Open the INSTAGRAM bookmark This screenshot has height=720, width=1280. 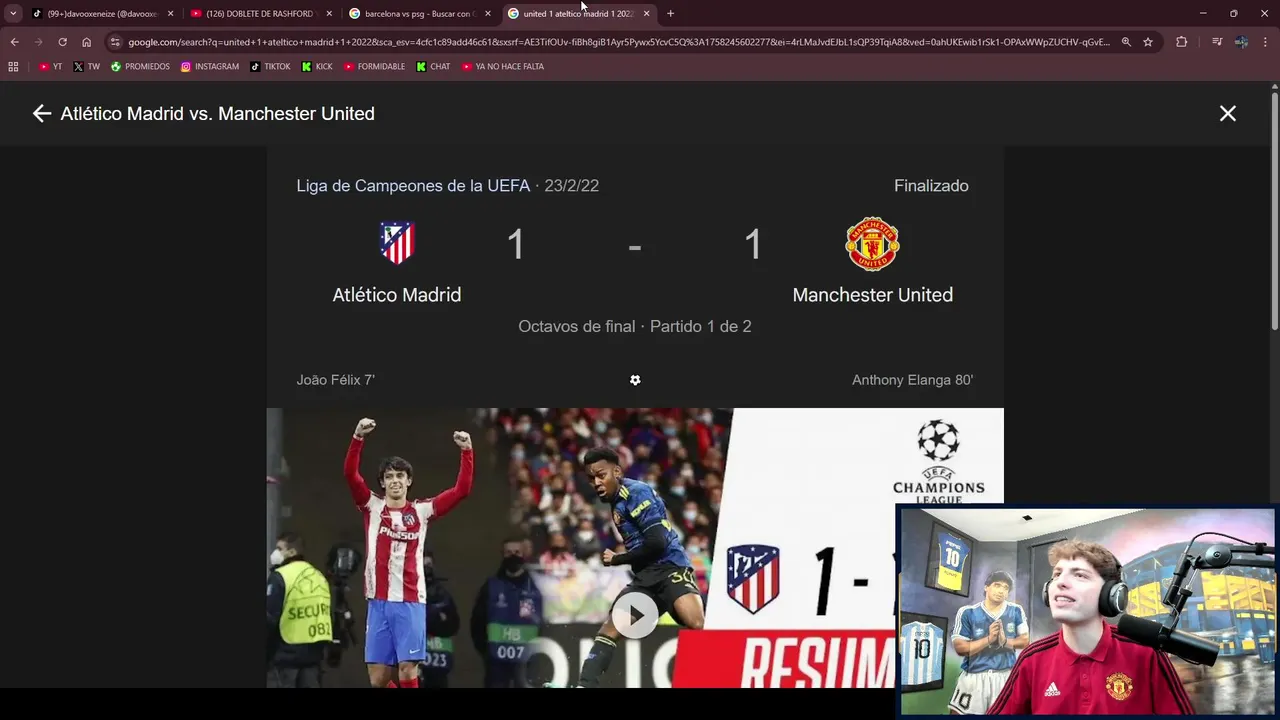[x=210, y=67]
